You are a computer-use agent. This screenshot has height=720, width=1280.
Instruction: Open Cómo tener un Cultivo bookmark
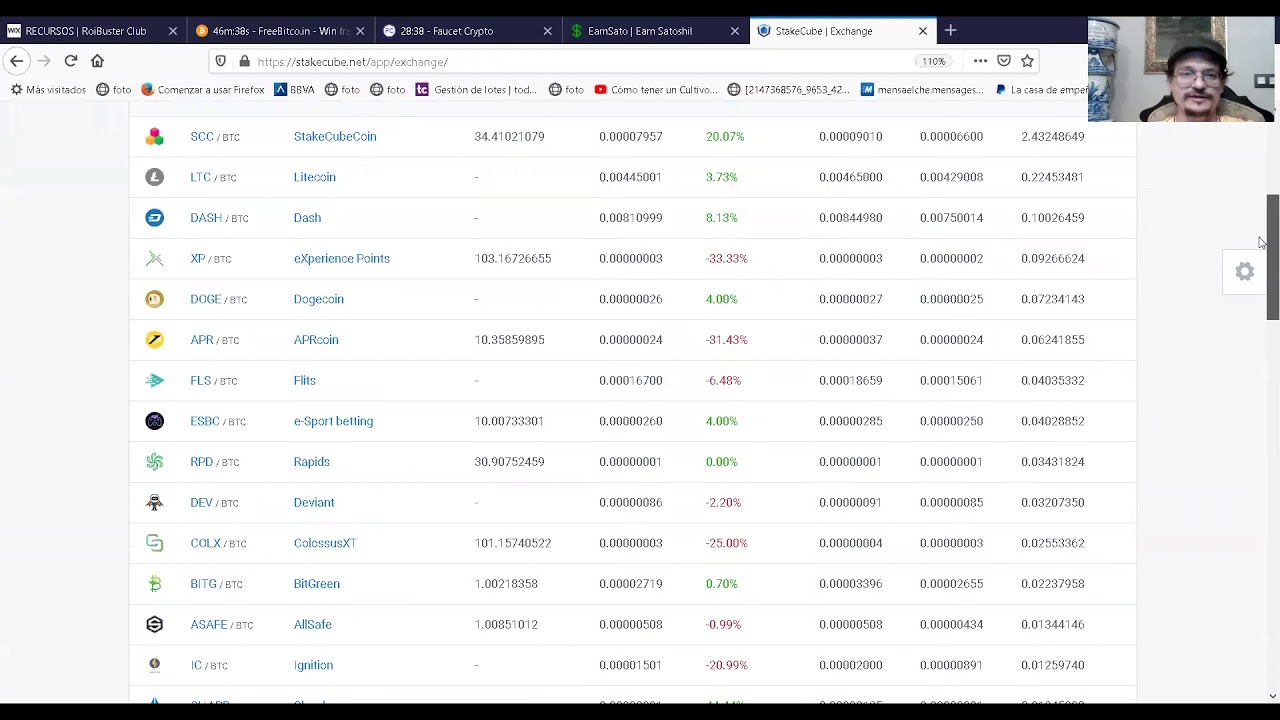click(656, 90)
